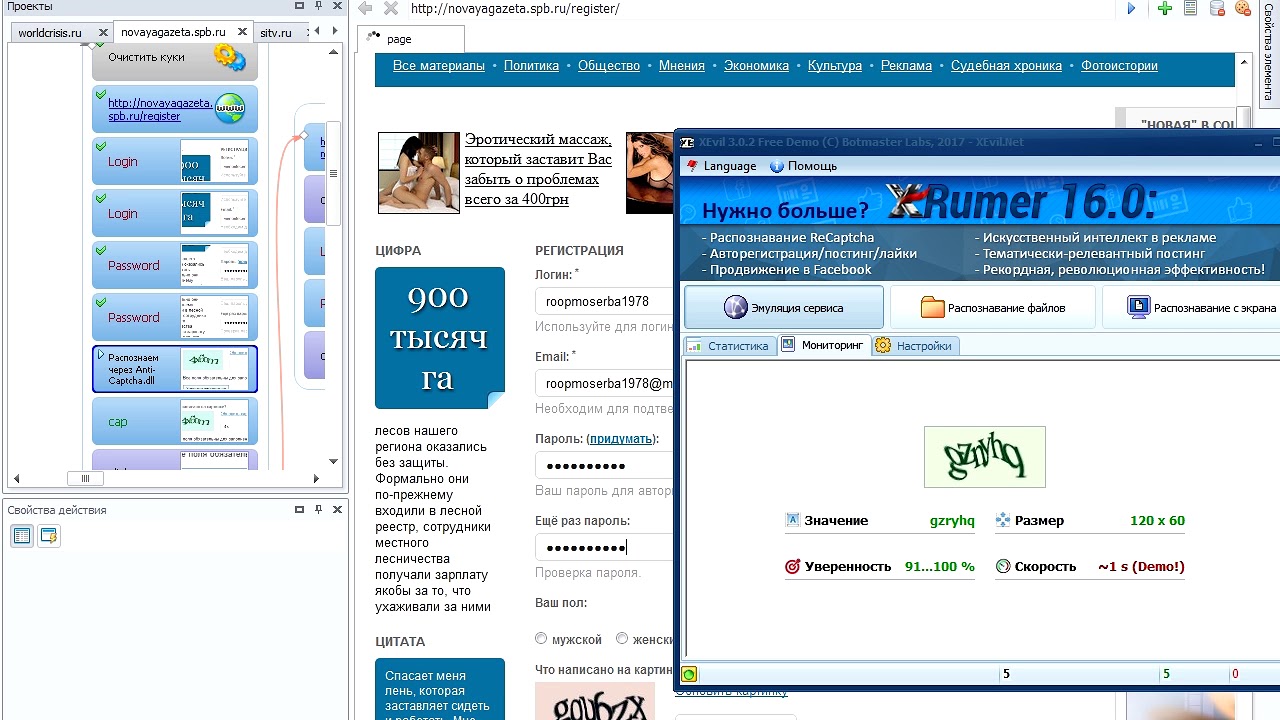Open the Политика site link
The image size is (1280, 720).
point(531,66)
